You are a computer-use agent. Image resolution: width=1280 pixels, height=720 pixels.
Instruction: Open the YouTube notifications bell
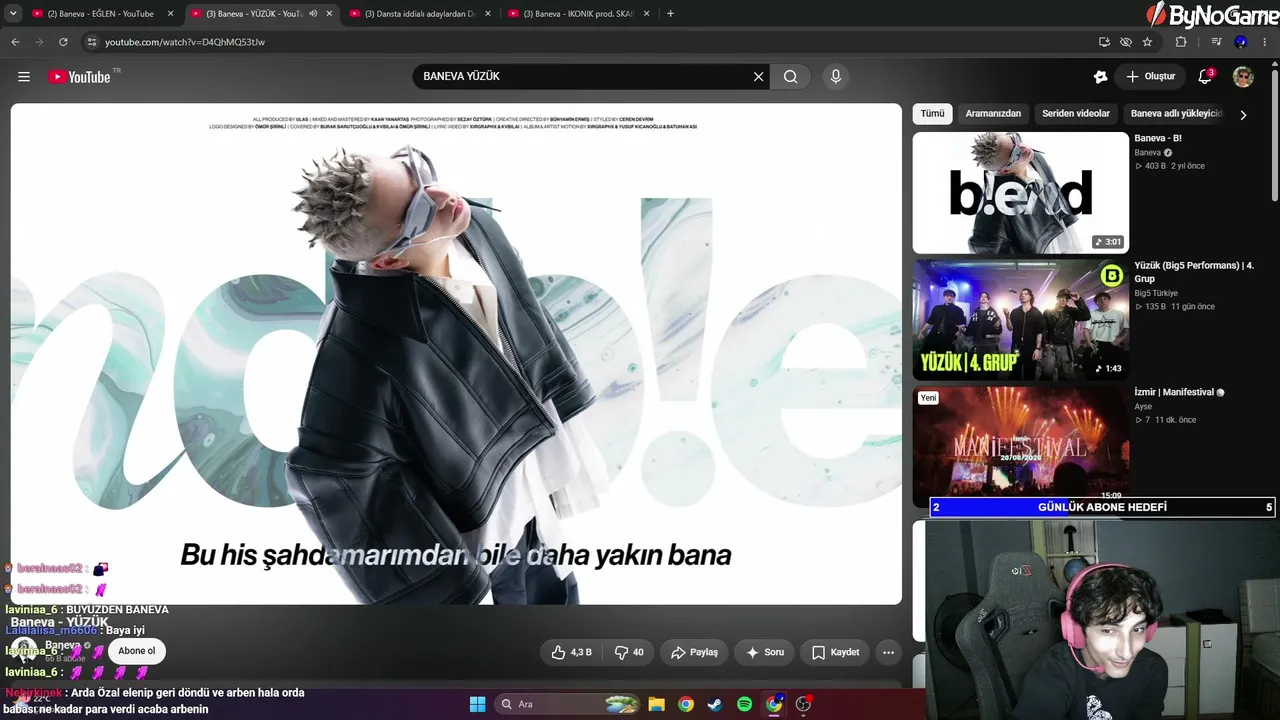pyautogui.click(x=1205, y=77)
